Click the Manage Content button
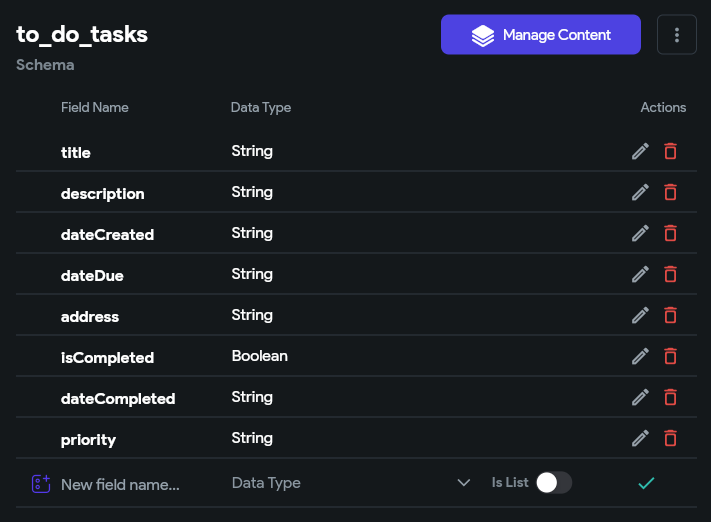Viewport: 711px width, 522px height. 541,34
